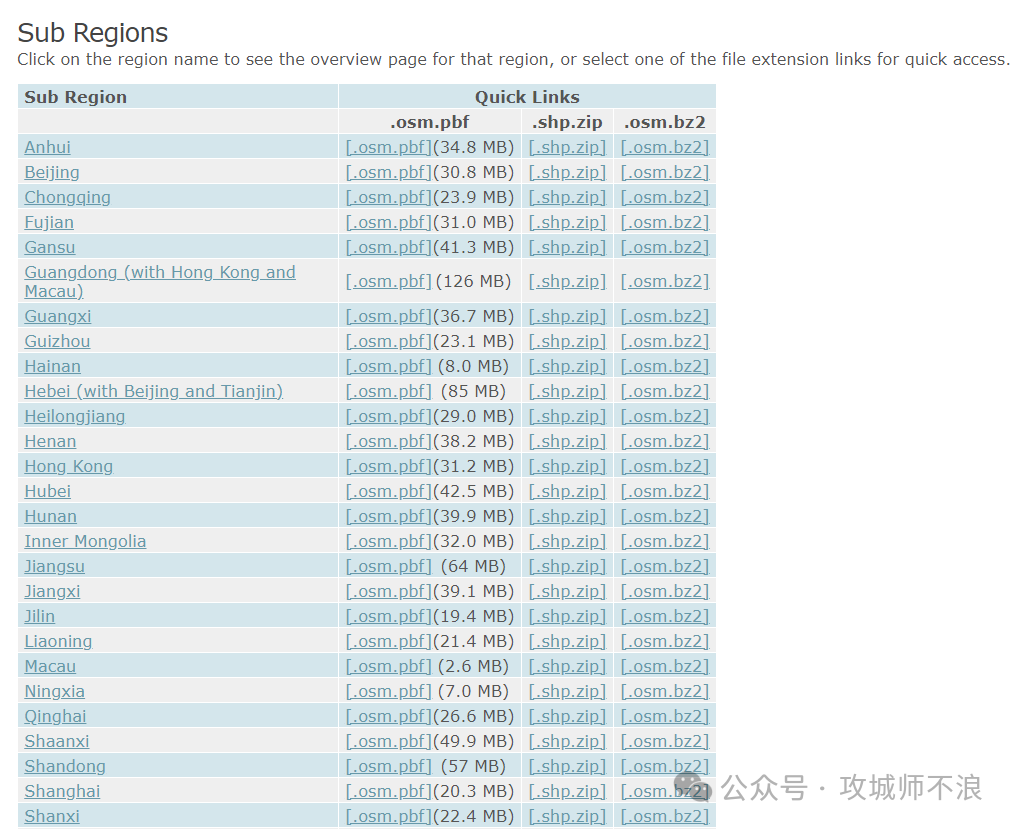This screenshot has height=829, width=1015.
Task: Download Jiangsu 64 MB .osm.pbf
Action: pyautogui.click(x=388, y=567)
